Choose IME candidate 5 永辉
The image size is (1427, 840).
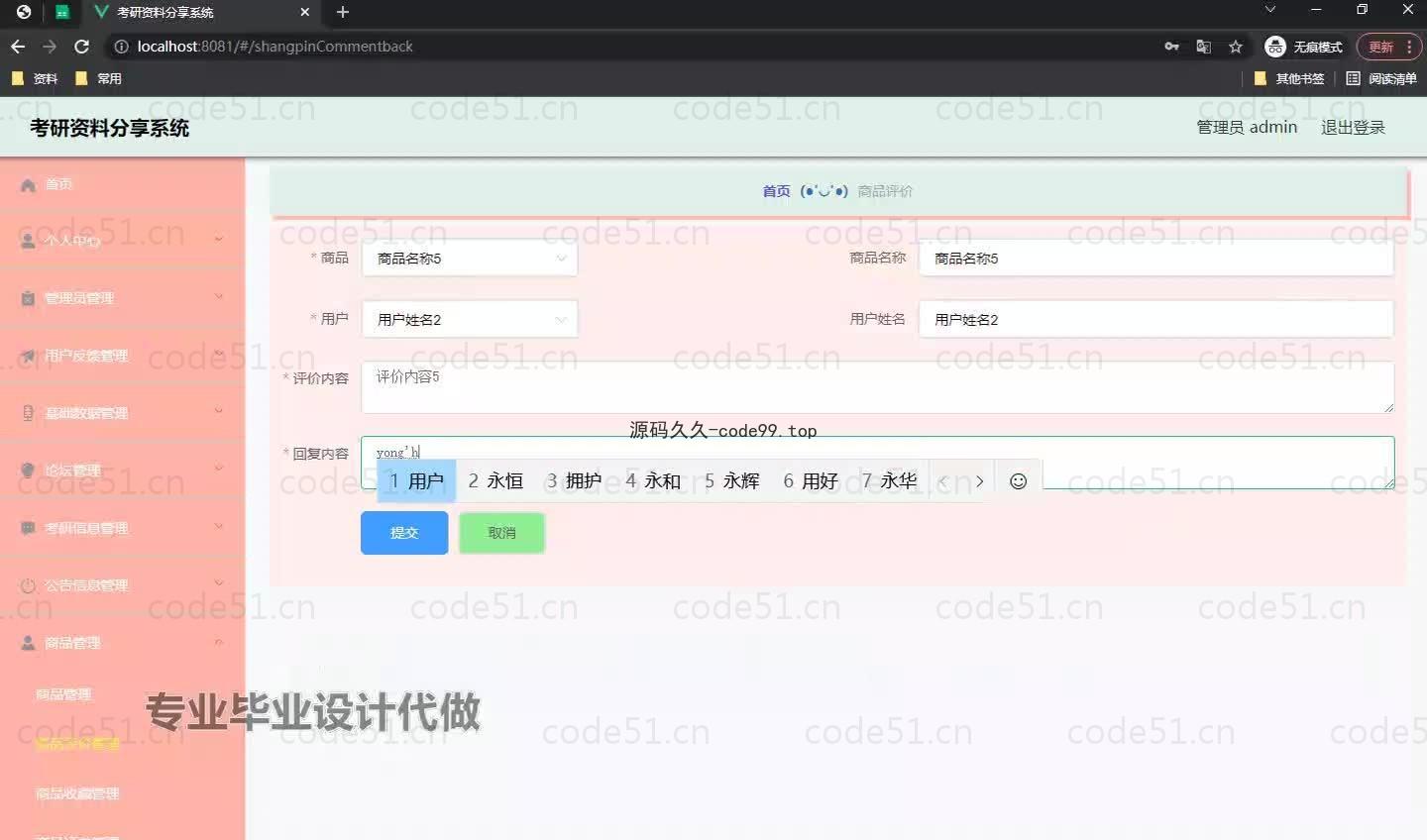point(732,481)
